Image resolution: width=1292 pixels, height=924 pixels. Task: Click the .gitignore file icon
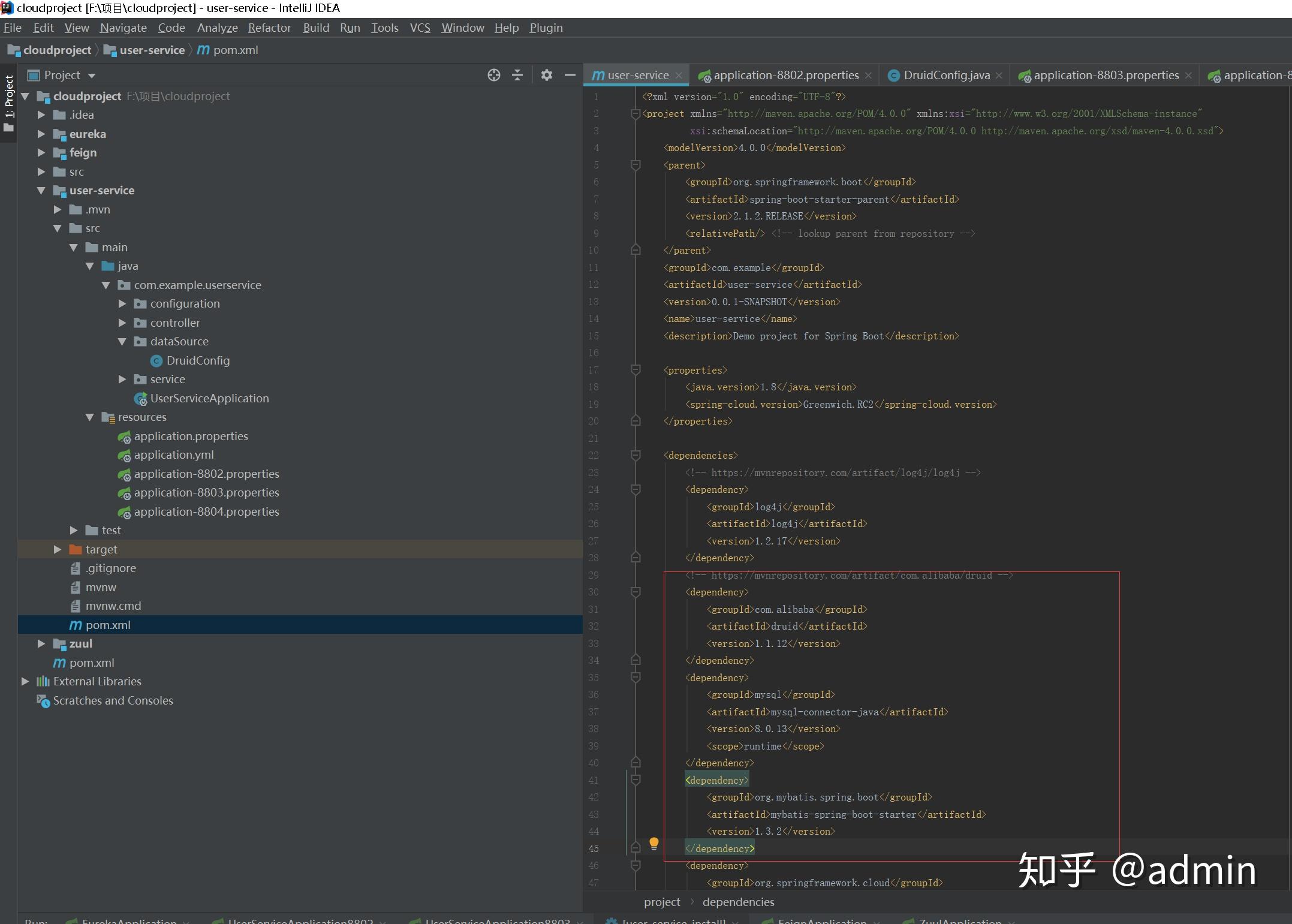coord(76,568)
